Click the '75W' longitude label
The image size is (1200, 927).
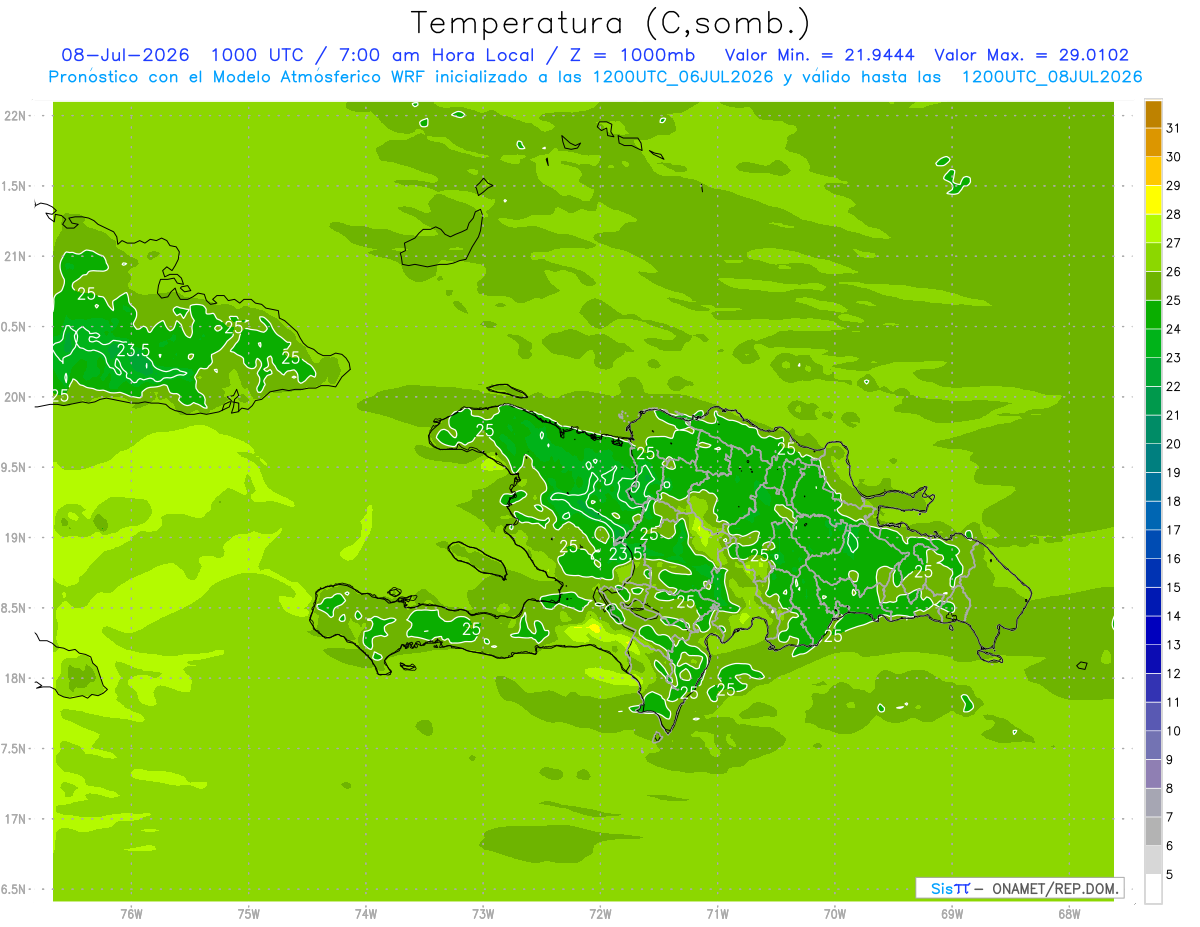[x=249, y=914]
